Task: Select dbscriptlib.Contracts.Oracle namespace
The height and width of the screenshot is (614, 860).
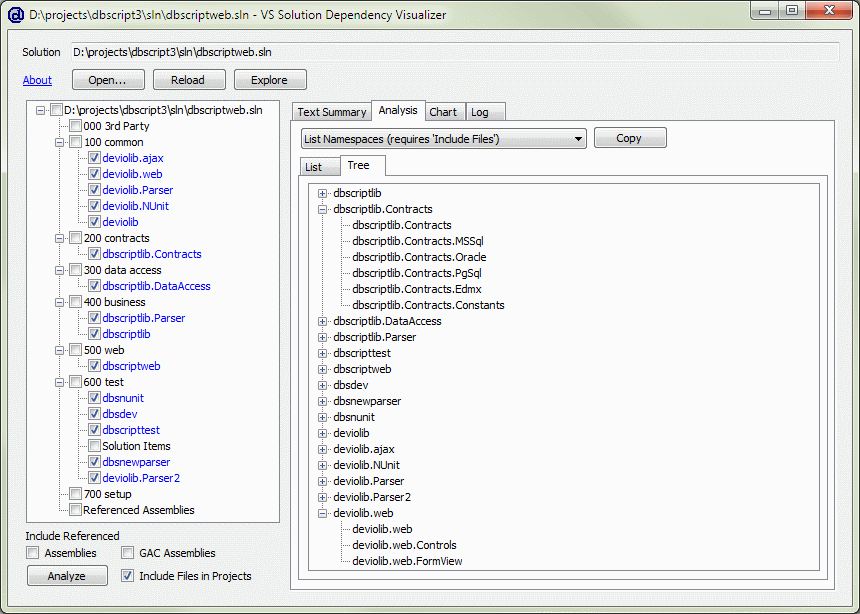Action: tap(419, 257)
